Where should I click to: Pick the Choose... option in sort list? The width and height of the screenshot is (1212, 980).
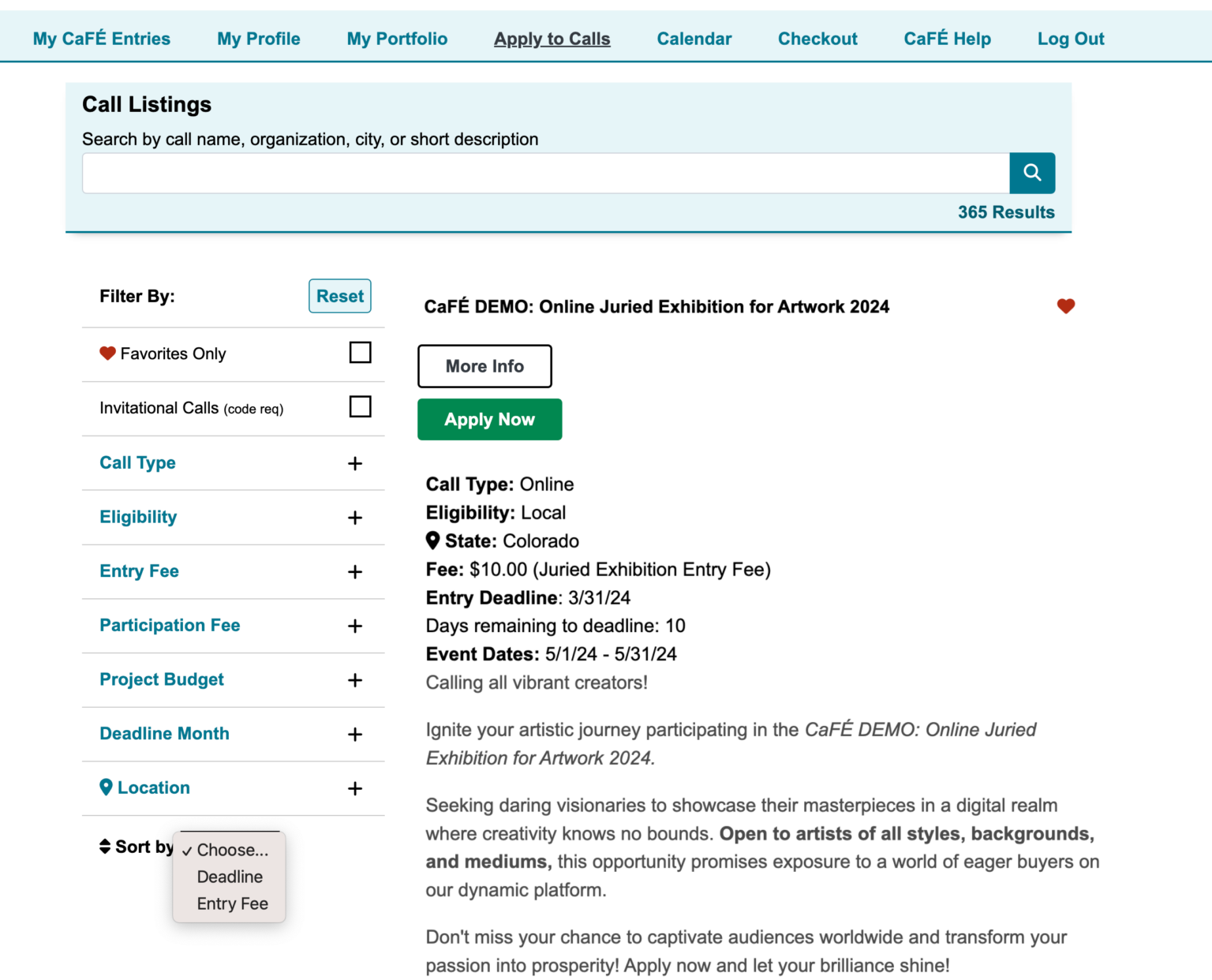232,850
